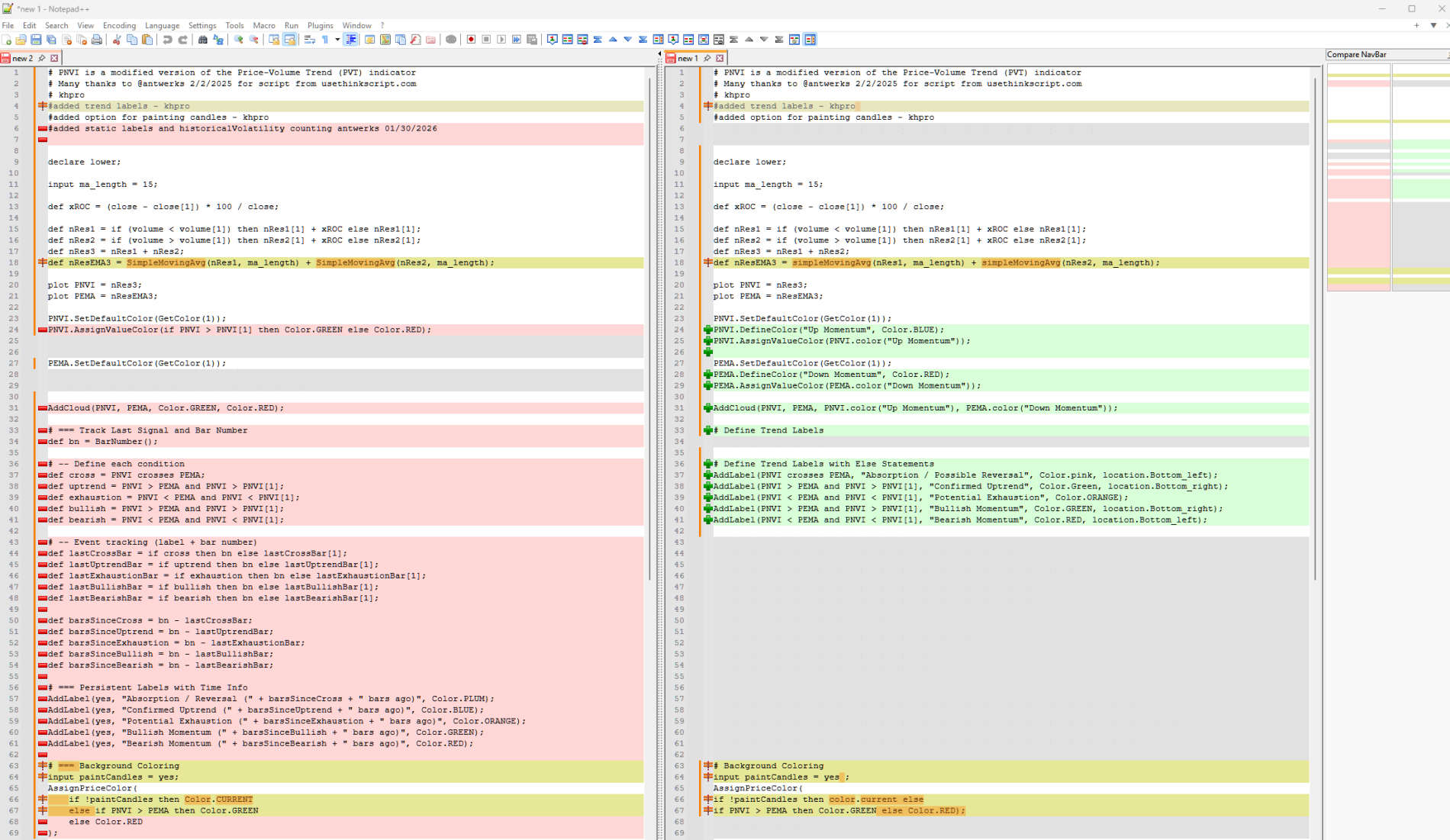The image size is (1450, 840).
Task: Click the Print icon in toolbar
Action: (x=97, y=40)
